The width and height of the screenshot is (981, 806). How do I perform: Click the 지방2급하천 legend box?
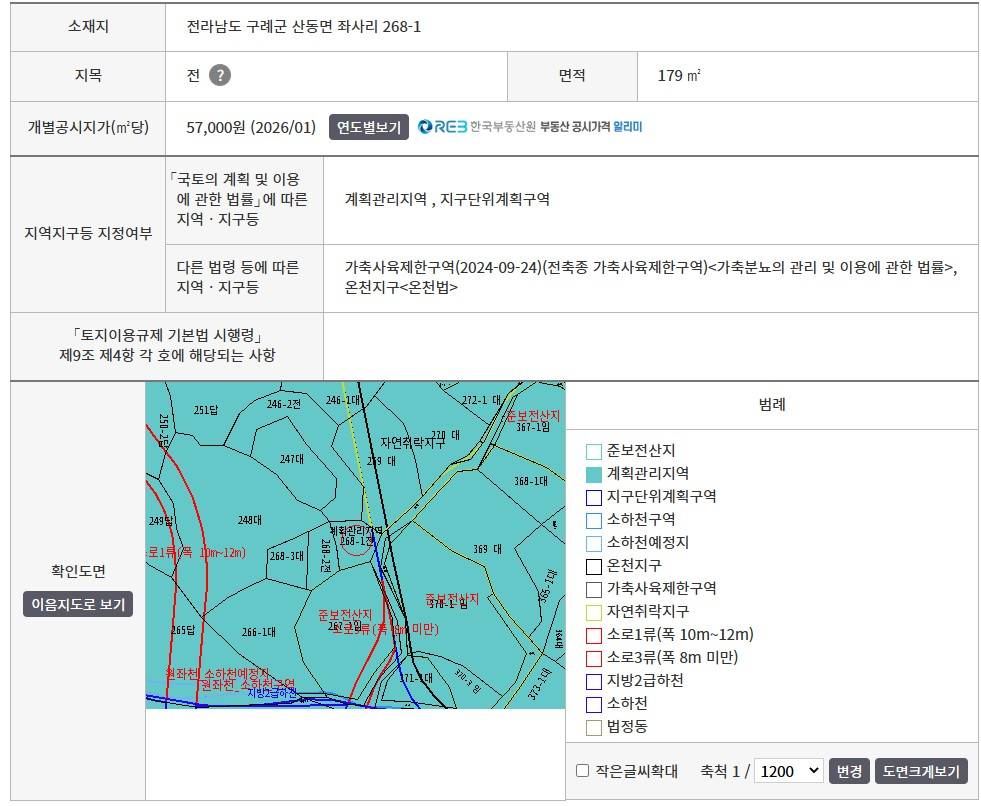pyautogui.click(x=594, y=681)
